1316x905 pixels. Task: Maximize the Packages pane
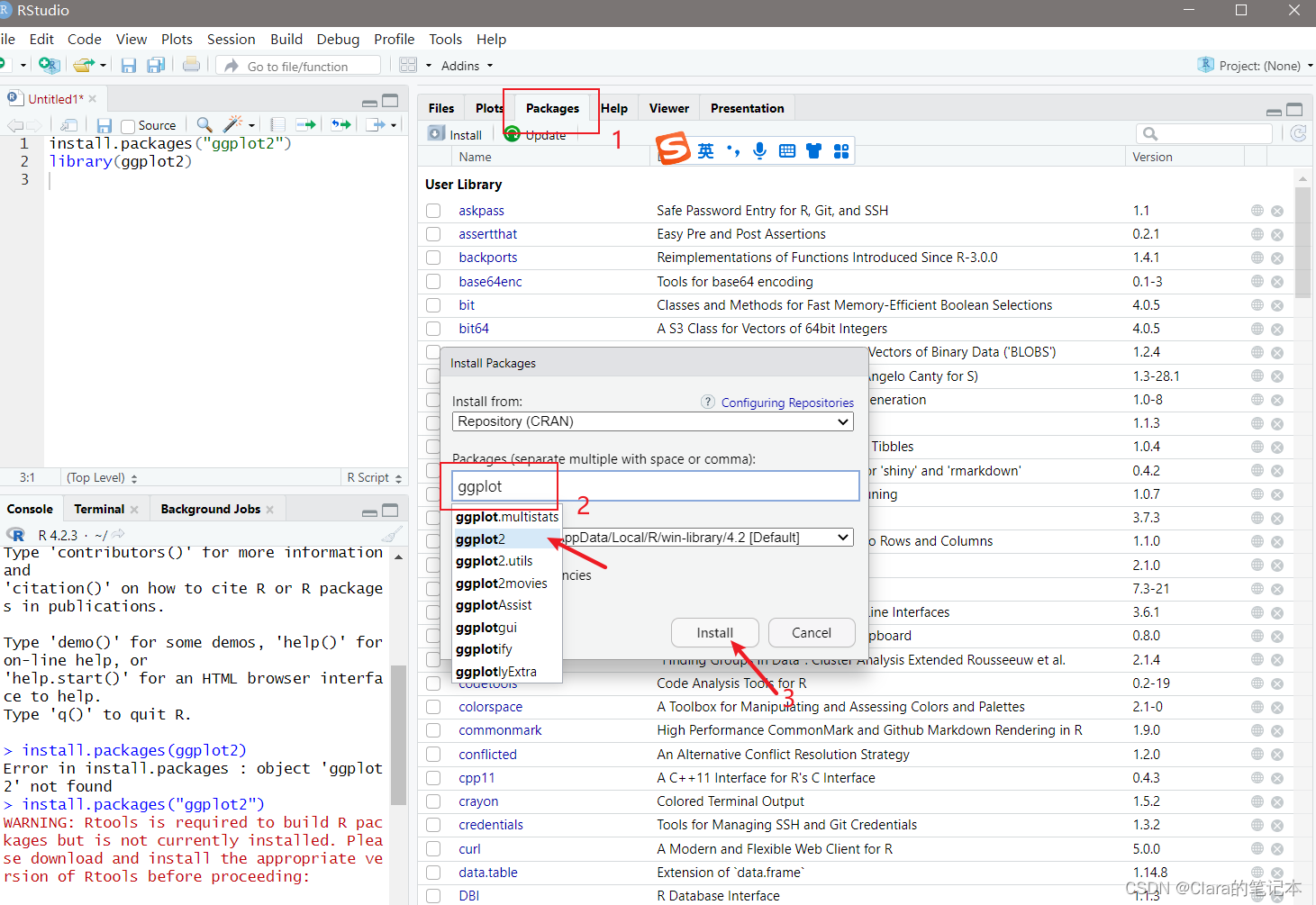click(x=1294, y=110)
